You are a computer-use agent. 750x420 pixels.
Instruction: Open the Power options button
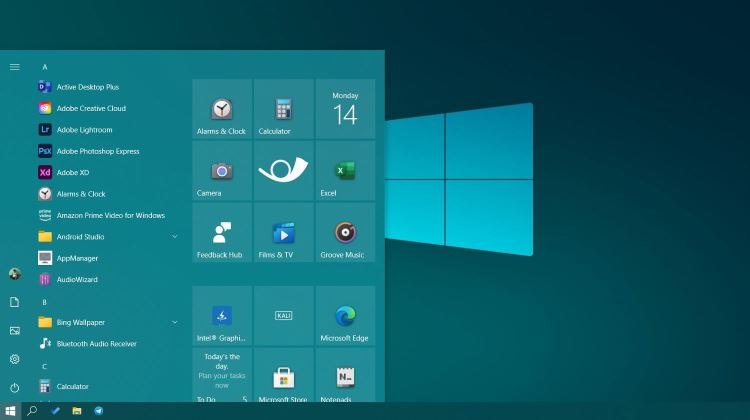coord(15,387)
